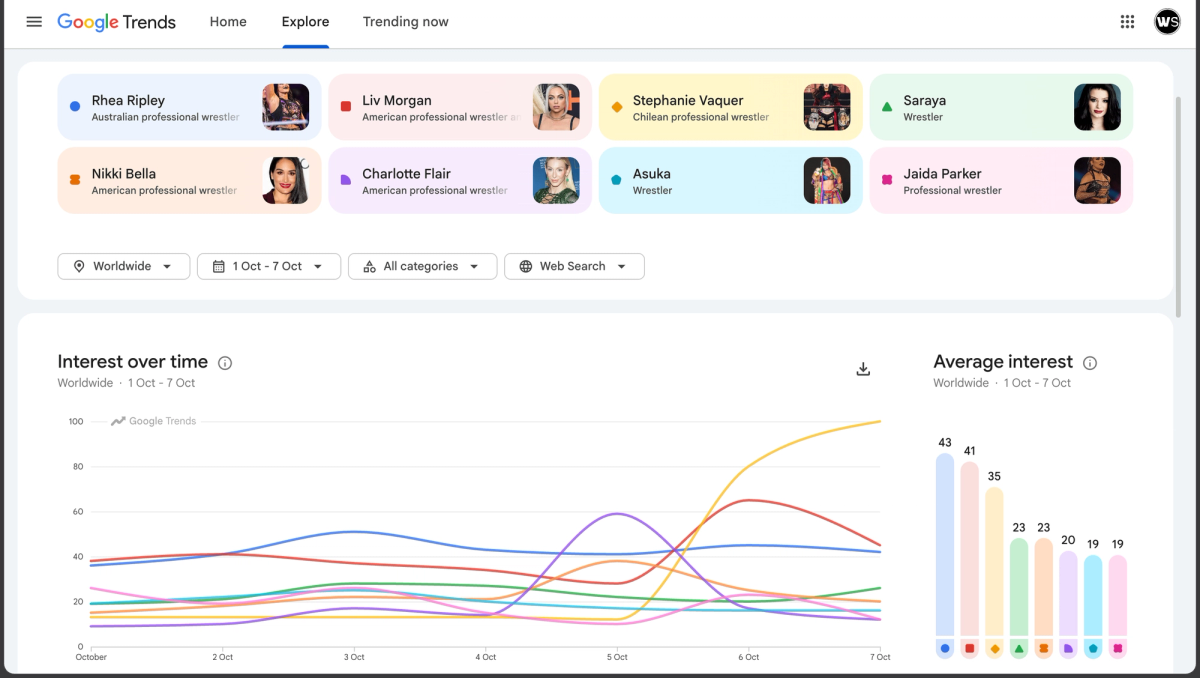Click the Average interest bar labeled 43
The image size is (1200, 678).
[x=945, y=544]
